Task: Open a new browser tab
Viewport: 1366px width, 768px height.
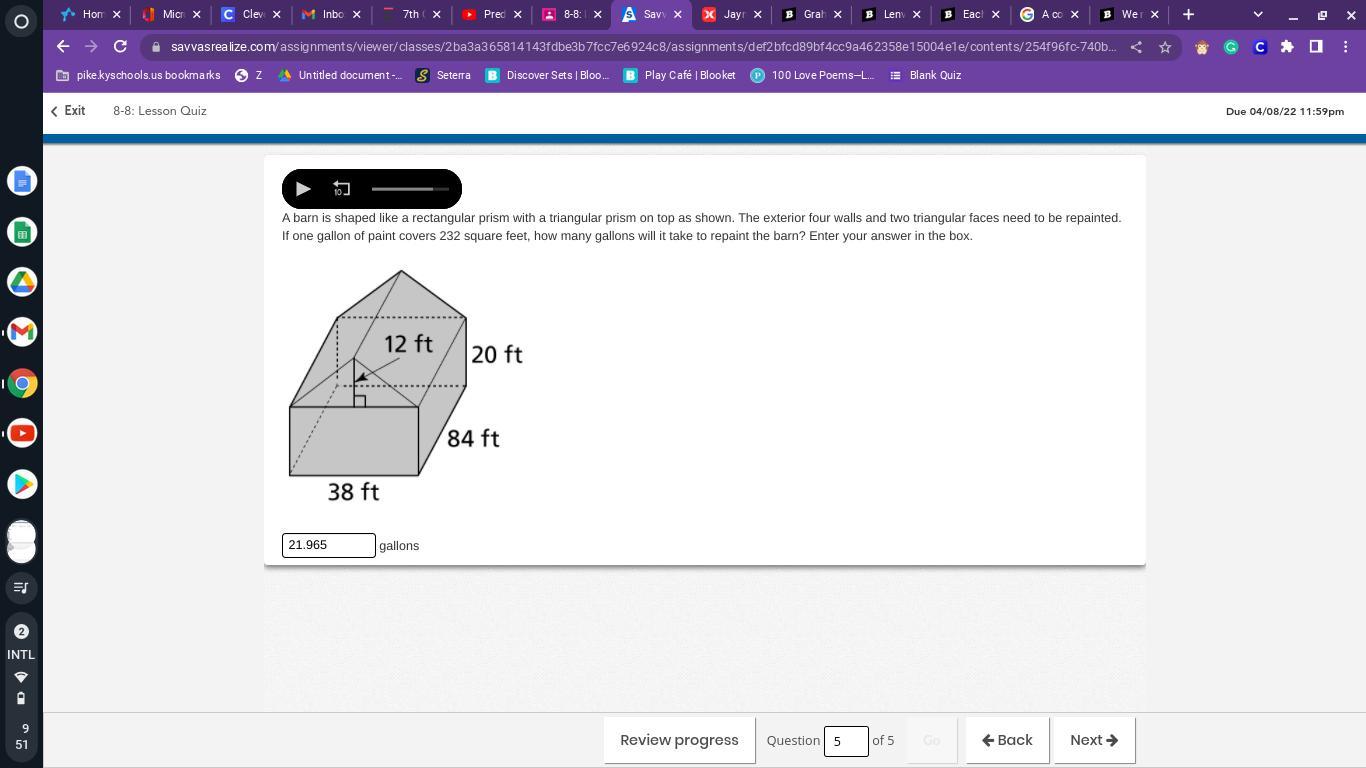Action: pyautogui.click(x=1188, y=14)
